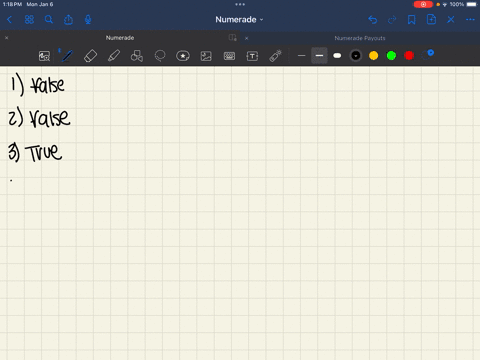480x360 pixels.
Task: Close the Numerade tab
Action: [x=7, y=38]
